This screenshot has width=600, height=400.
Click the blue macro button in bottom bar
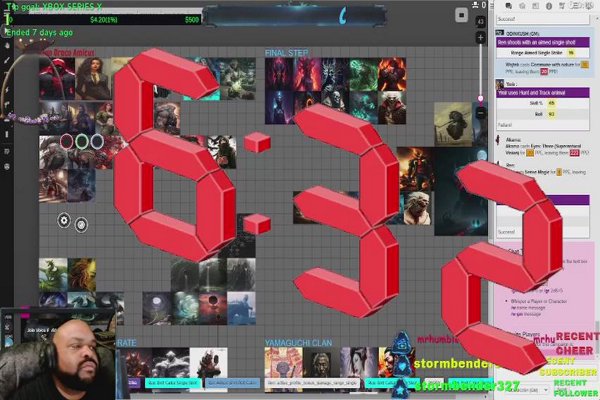tap(232, 382)
